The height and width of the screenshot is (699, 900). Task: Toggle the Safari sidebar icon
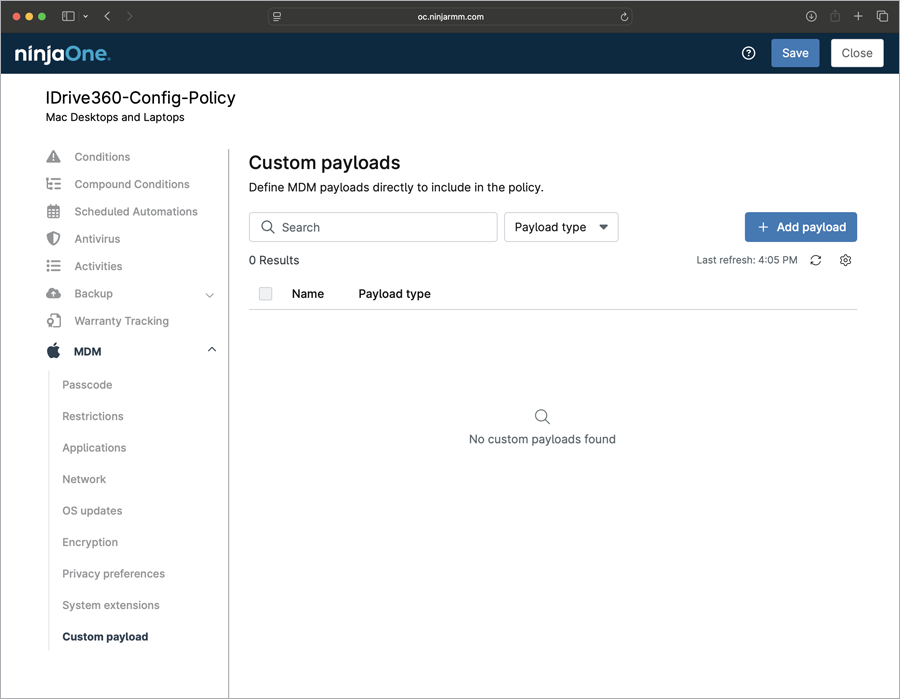point(69,17)
